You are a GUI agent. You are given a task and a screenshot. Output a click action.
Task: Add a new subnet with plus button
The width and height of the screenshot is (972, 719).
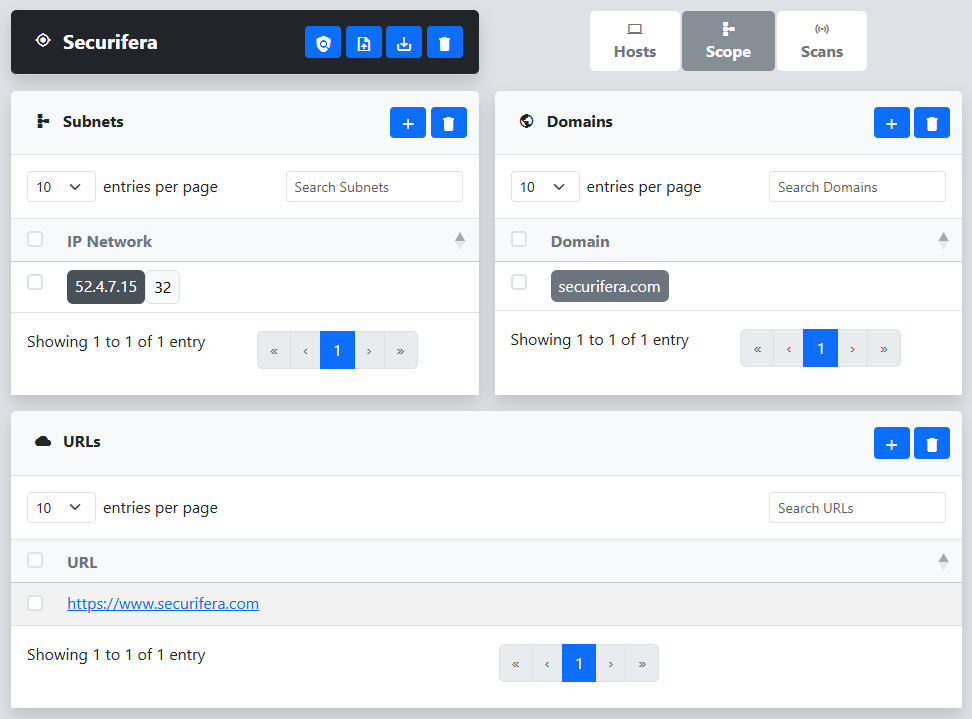coord(408,123)
